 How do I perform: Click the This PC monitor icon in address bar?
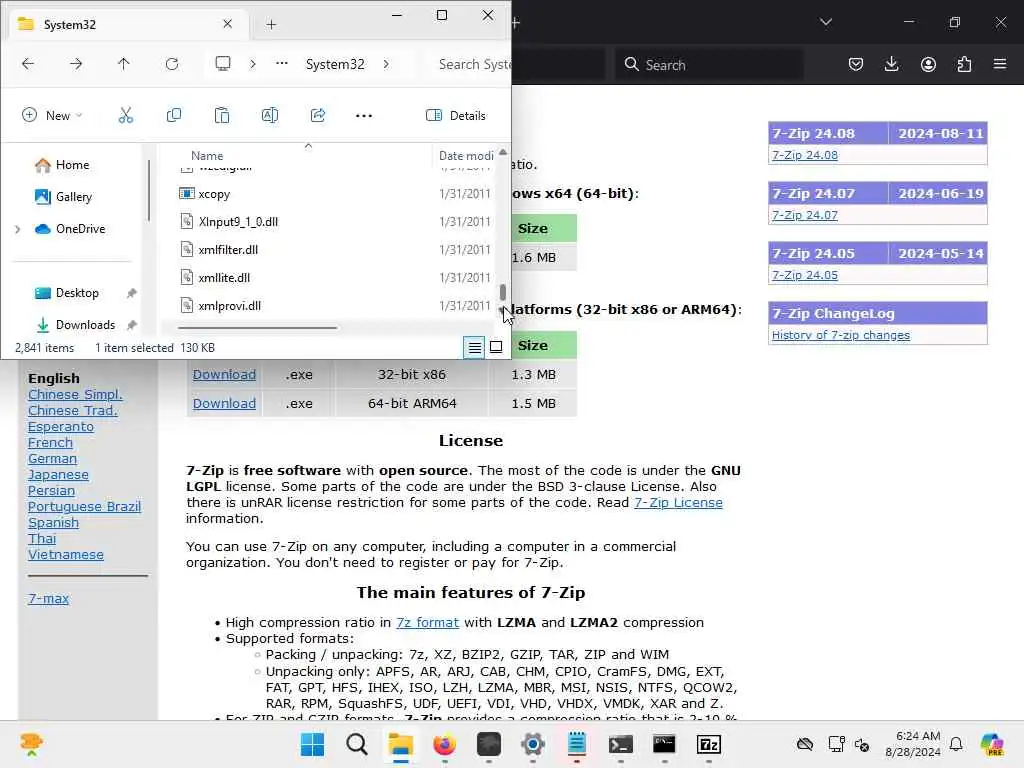click(223, 64)
